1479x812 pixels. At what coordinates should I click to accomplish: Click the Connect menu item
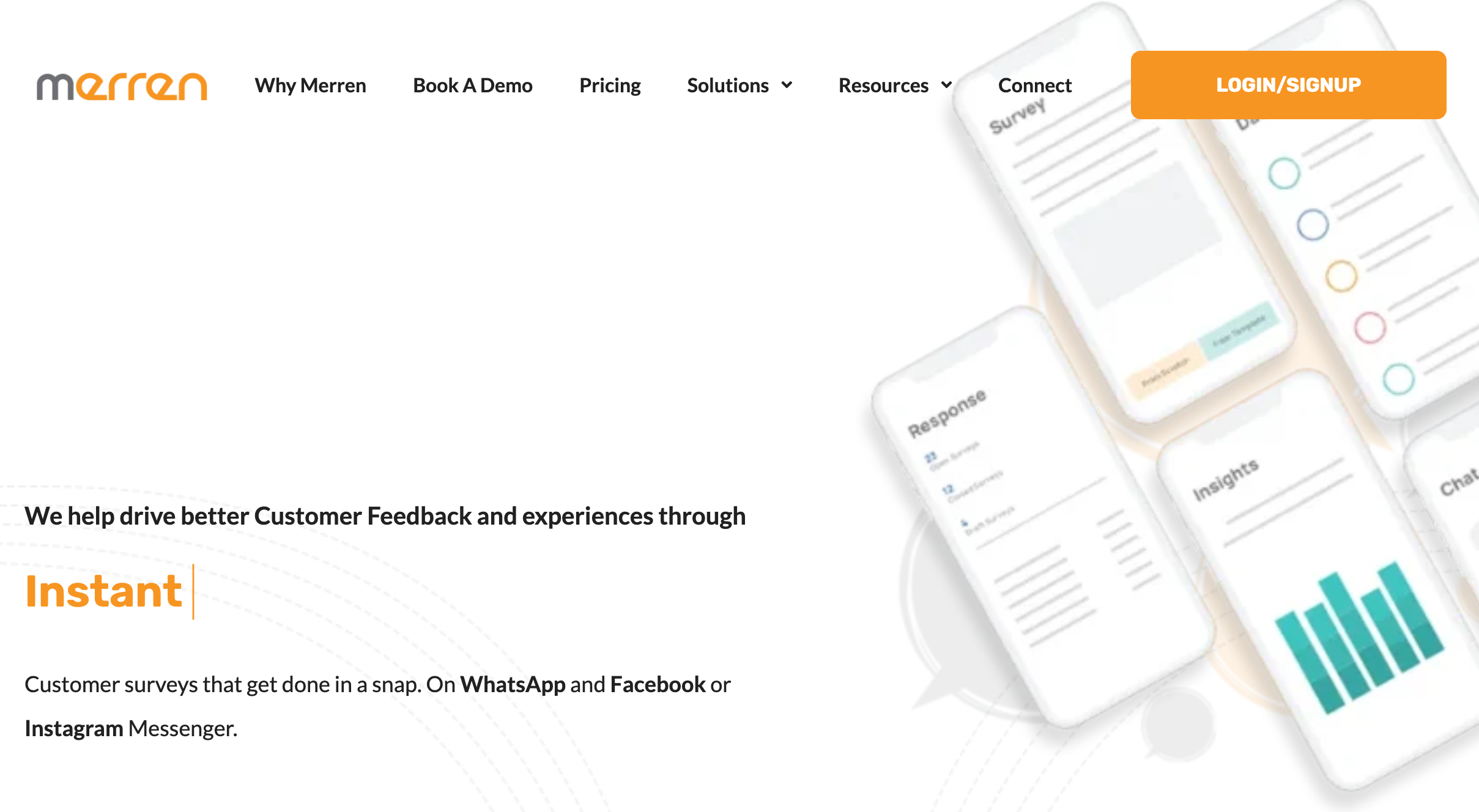(x=1035, y=85)
